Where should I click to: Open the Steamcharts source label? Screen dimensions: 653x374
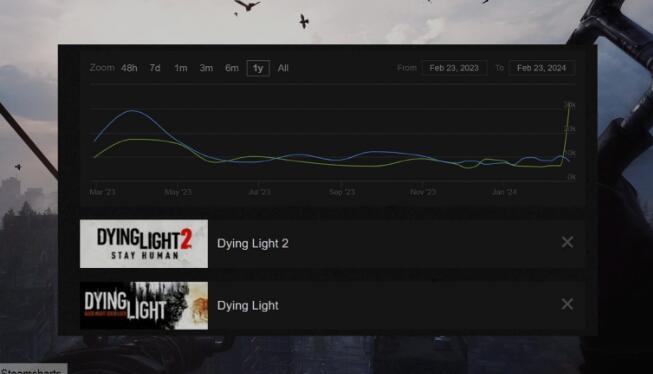tap(31, 371)
